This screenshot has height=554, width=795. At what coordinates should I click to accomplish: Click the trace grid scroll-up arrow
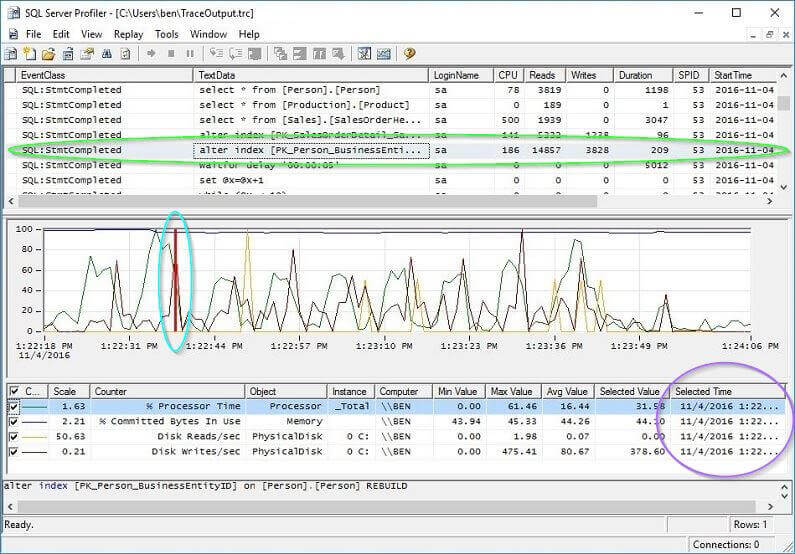pos(784,76)
